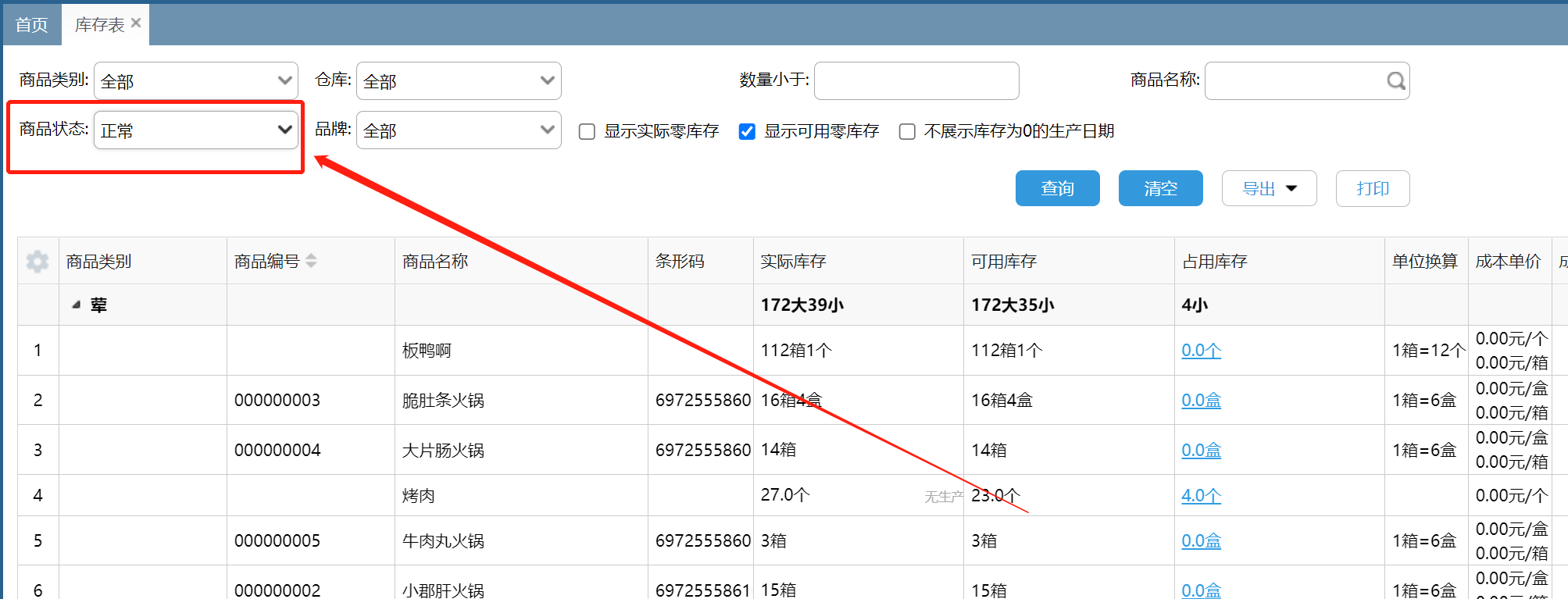Click product number 000000004 cell
1568x599 pixels.
tap(311, 451)
